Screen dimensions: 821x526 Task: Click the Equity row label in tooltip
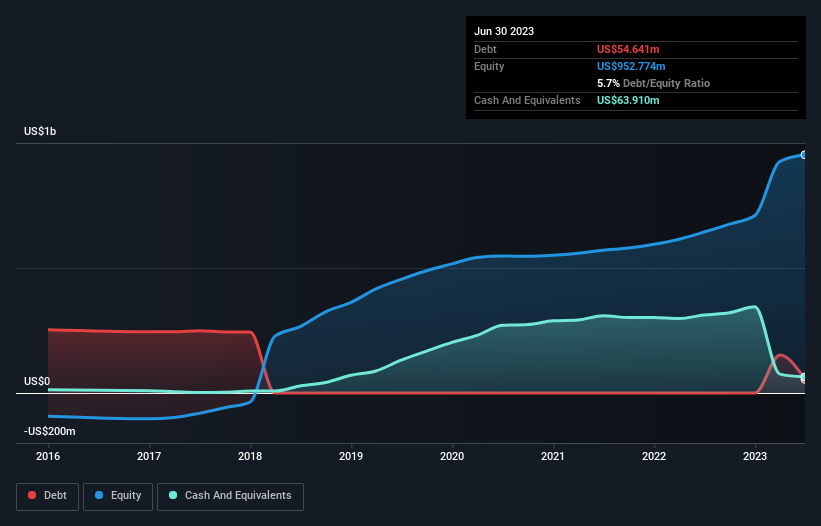tap(489, 66)
